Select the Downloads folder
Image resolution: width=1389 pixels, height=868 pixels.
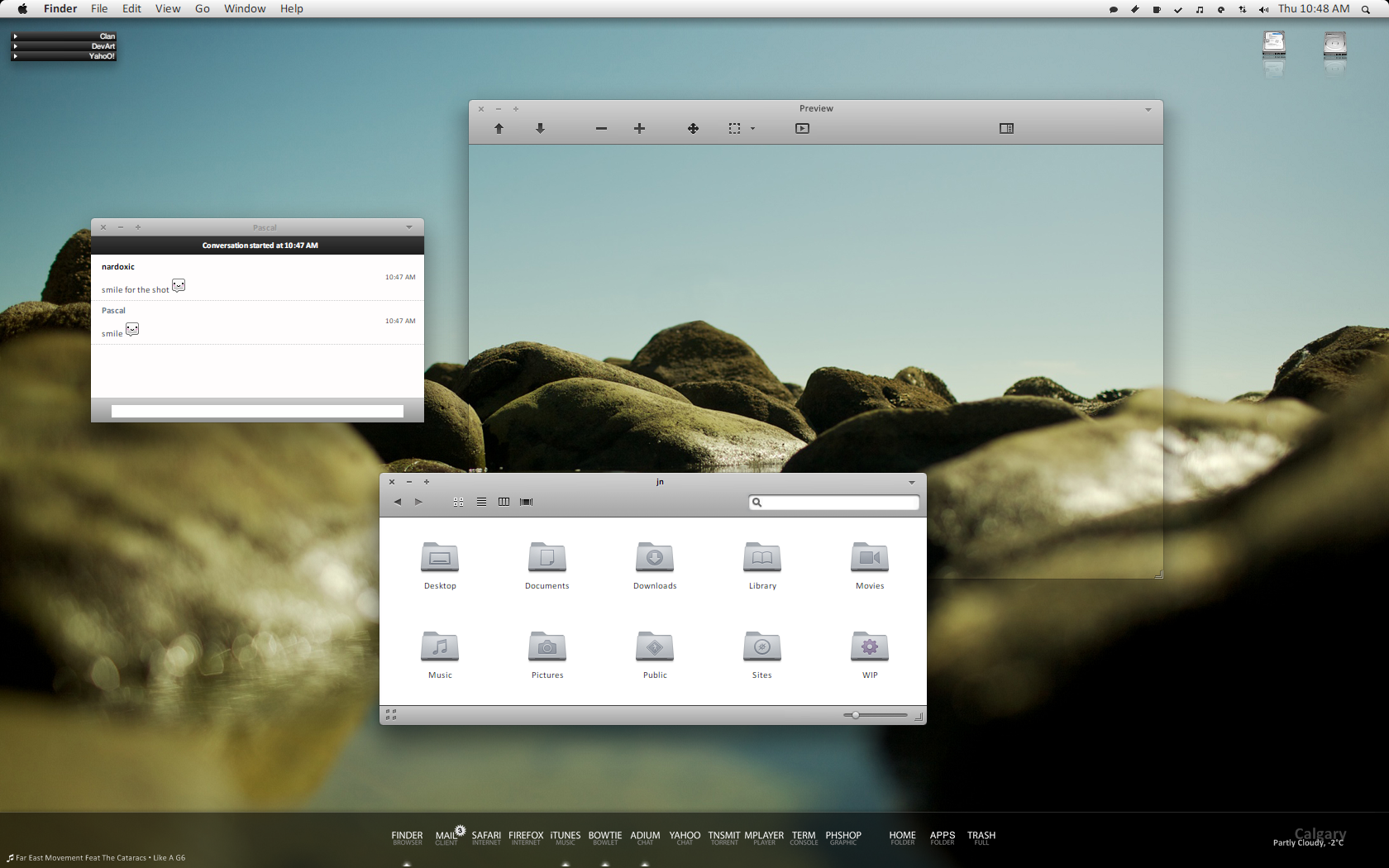click(655, 565)
